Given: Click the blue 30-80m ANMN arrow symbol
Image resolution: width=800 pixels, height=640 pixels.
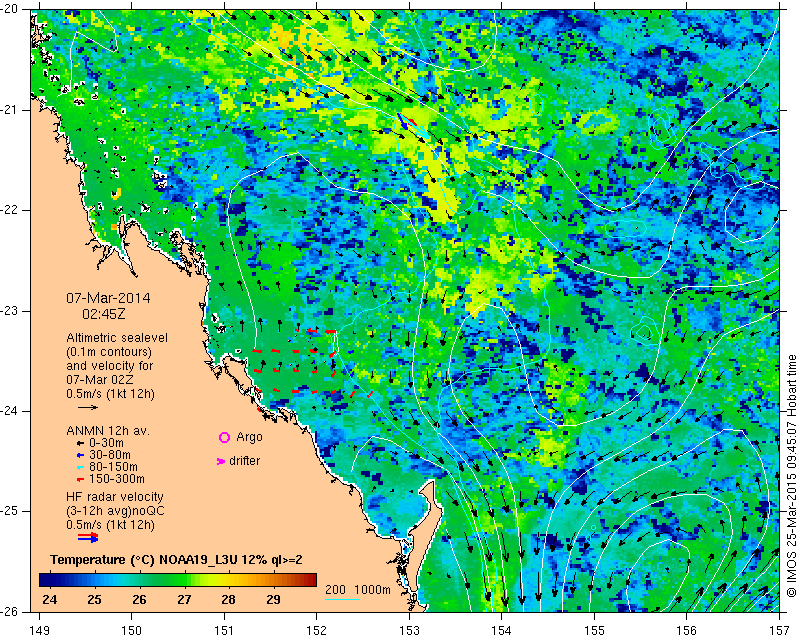Looking at the screenshot, I should (80, 455).
